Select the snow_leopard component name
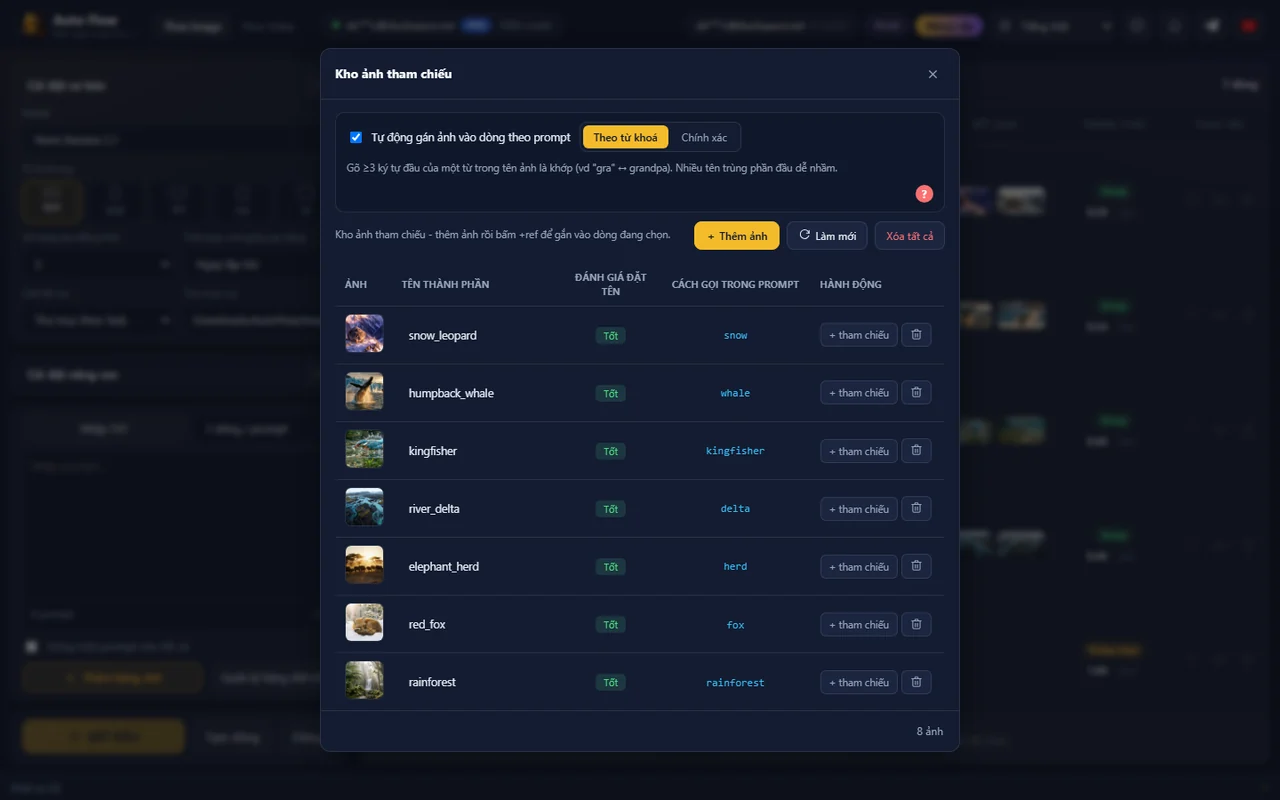The width and height of the screenshot is (1280, 800). (x=443, y=335)
